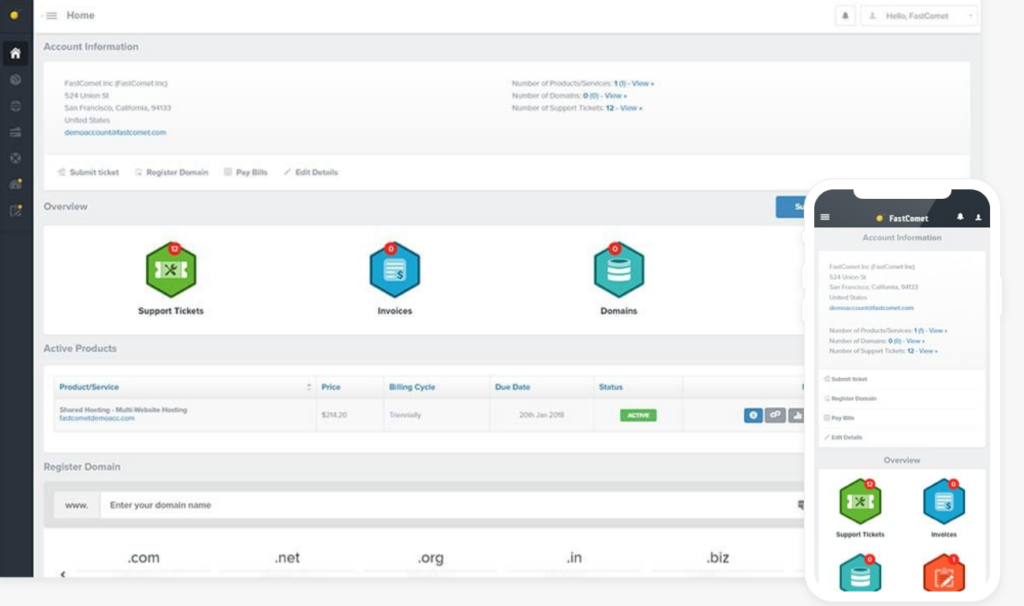Click Pay Bills in desktop action bar
The image size is (1024, 606).
point(246,172)
